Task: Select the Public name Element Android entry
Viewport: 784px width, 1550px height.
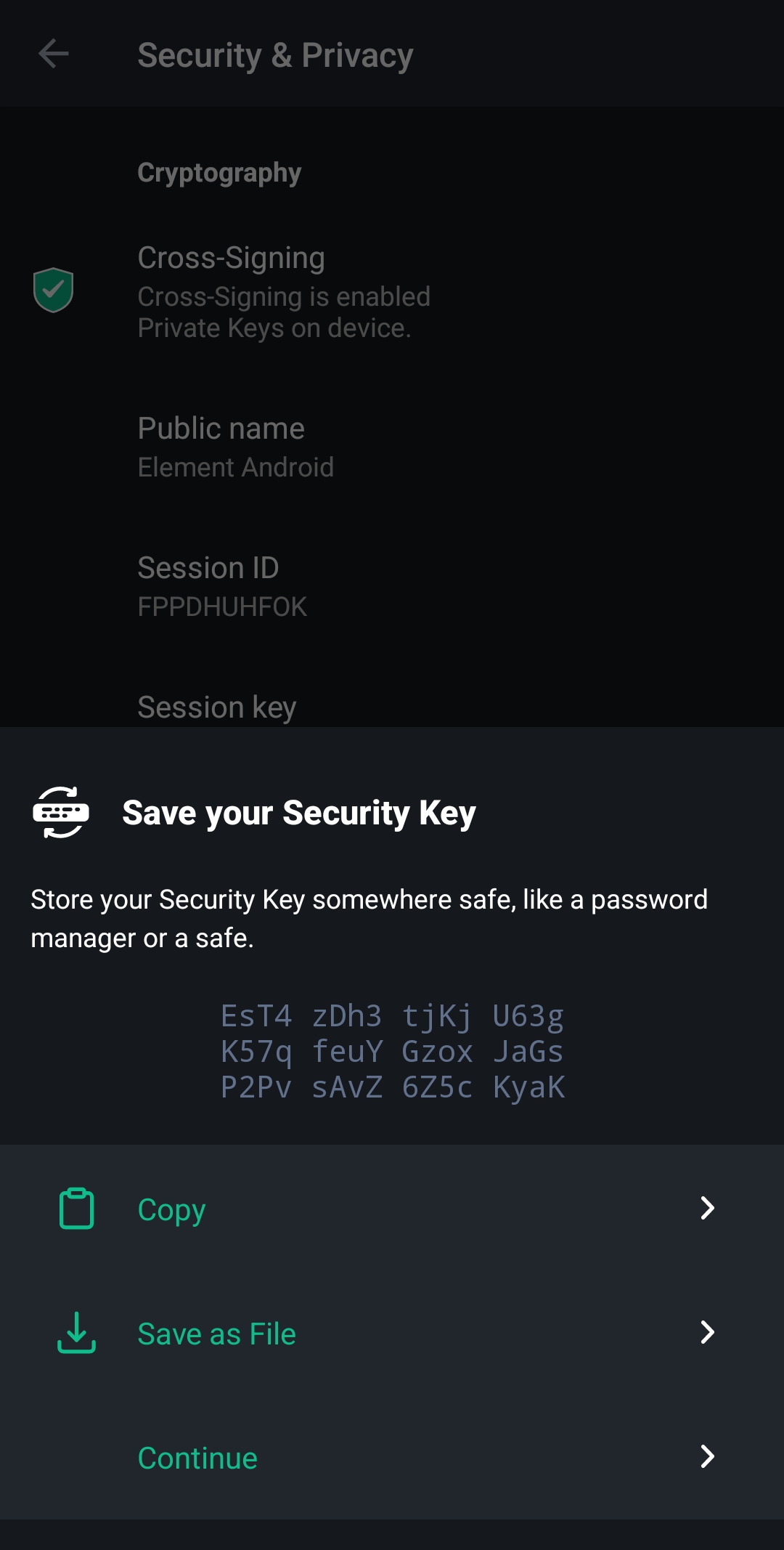Action: [236, 447]
